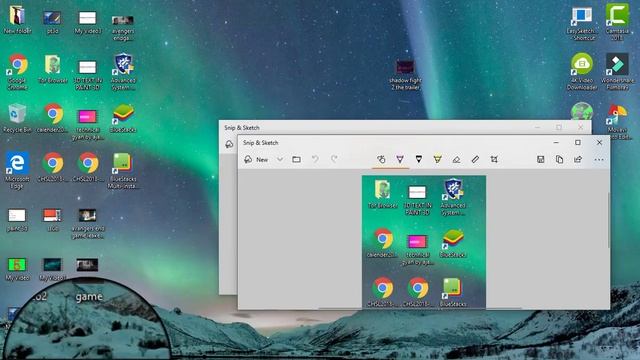Expand the New snip delay dropdown arrow
Screen dimensions: 640x360
click(x=280, y=160)
